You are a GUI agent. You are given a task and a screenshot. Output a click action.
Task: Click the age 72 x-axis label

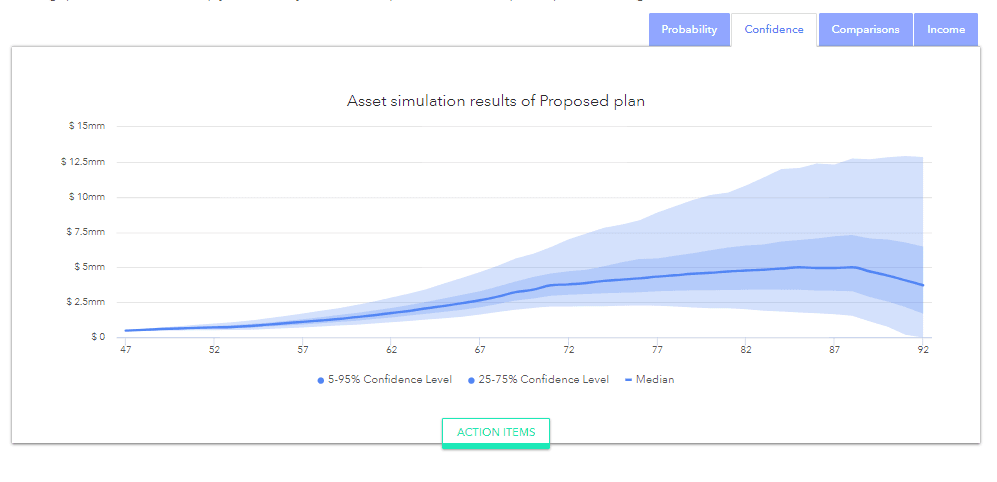click(x=569, y=350)
